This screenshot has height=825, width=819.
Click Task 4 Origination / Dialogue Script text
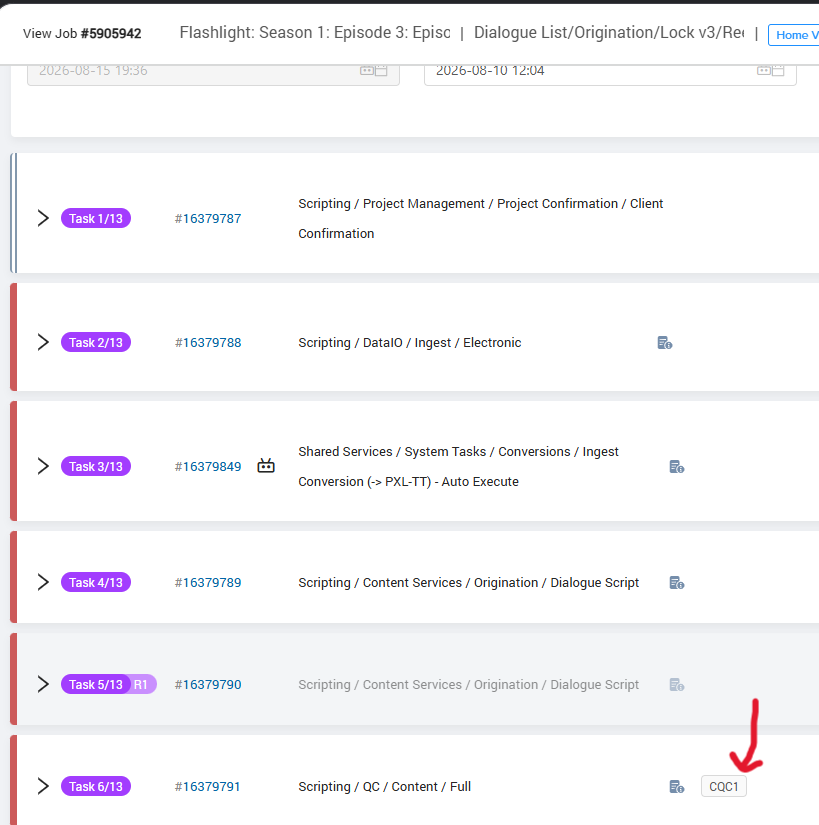click(469, 582)
